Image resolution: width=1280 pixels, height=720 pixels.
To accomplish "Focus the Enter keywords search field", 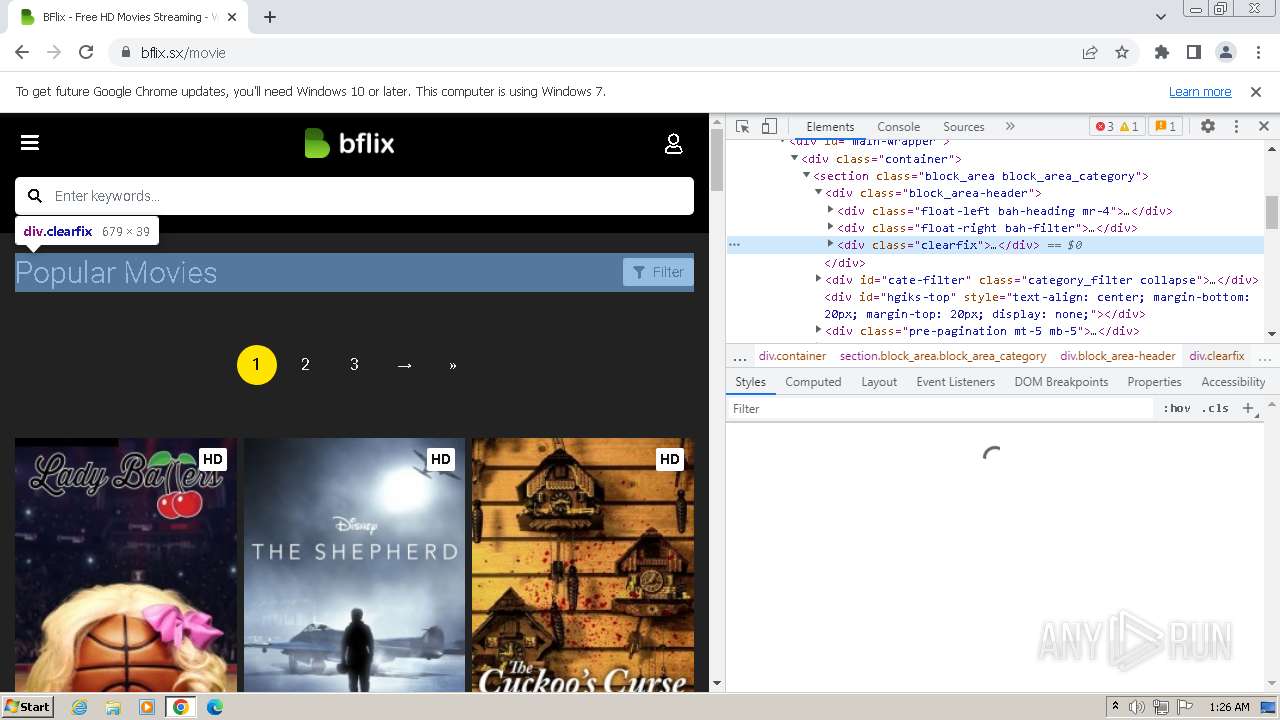I will 354,196.
